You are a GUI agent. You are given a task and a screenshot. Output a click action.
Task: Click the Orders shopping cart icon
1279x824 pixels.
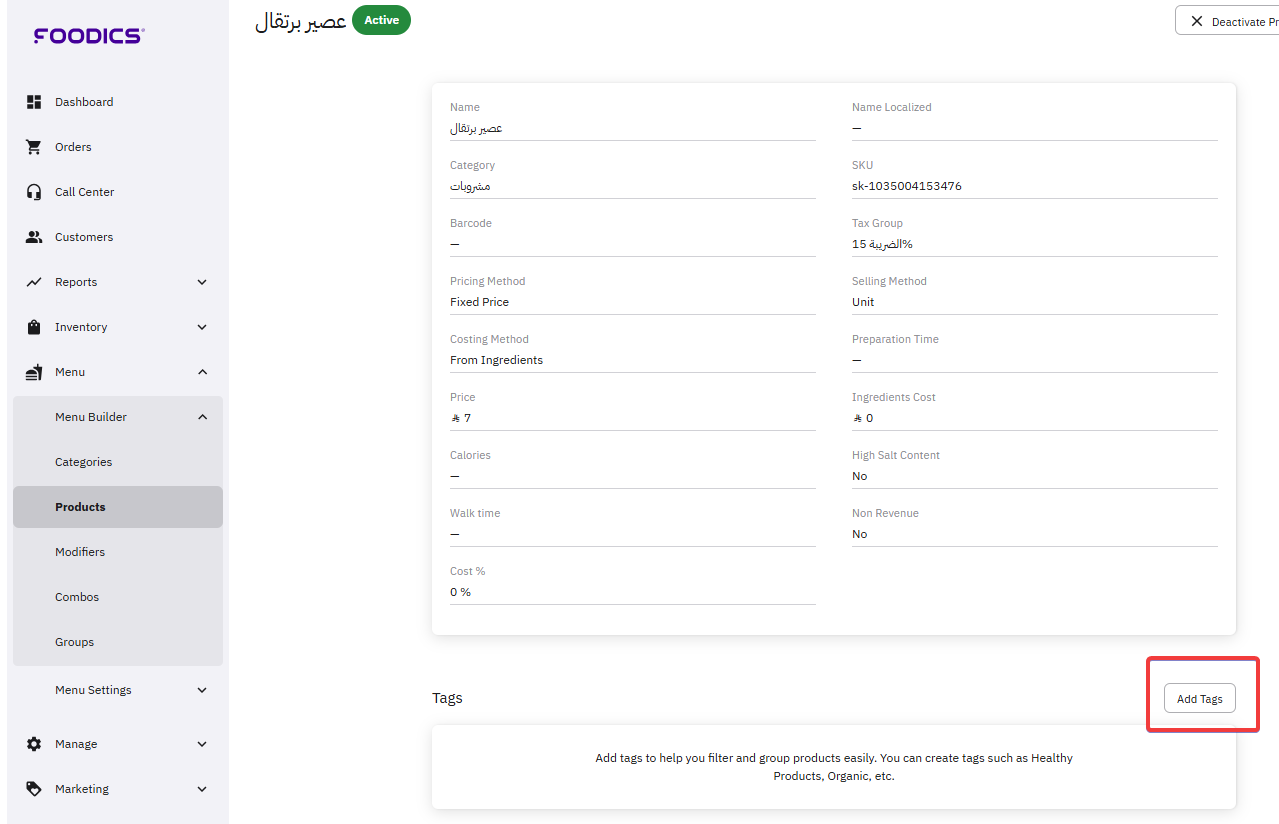[x=34, y=147]
